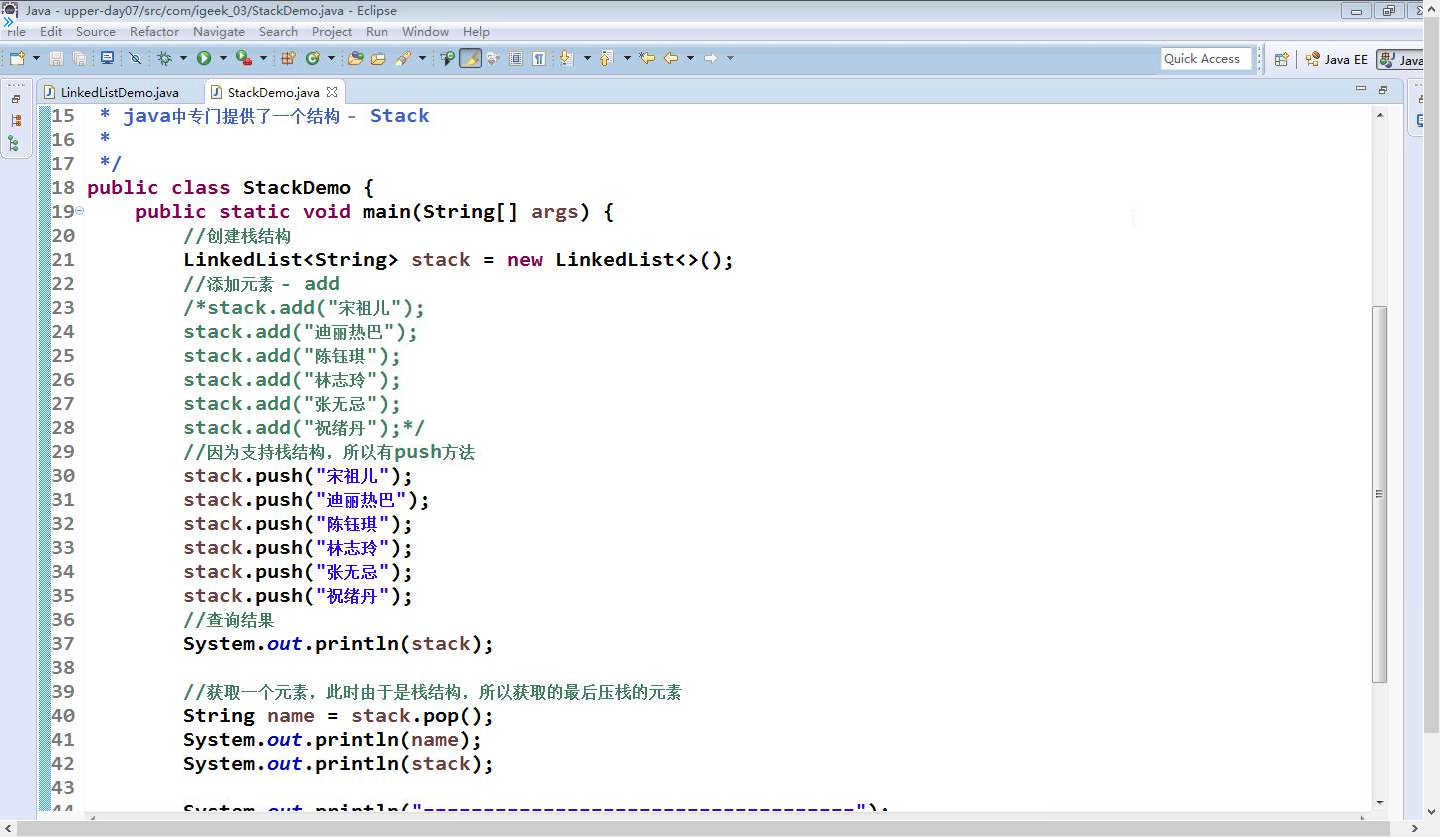Close the StackDemo.java tab

point(332,93)
